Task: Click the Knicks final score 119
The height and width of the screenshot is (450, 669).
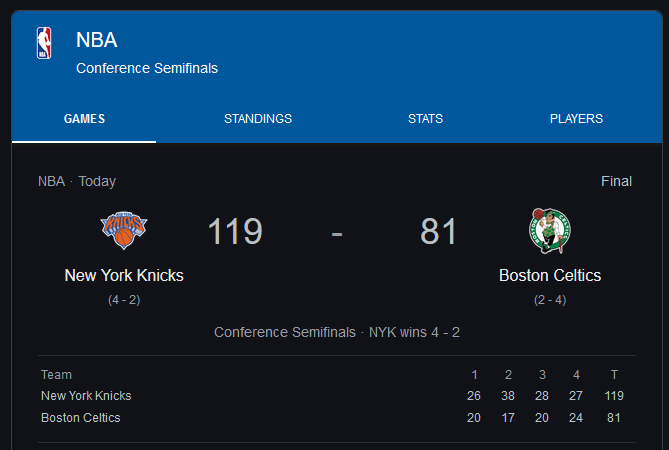Action: [x=235, y=232]
